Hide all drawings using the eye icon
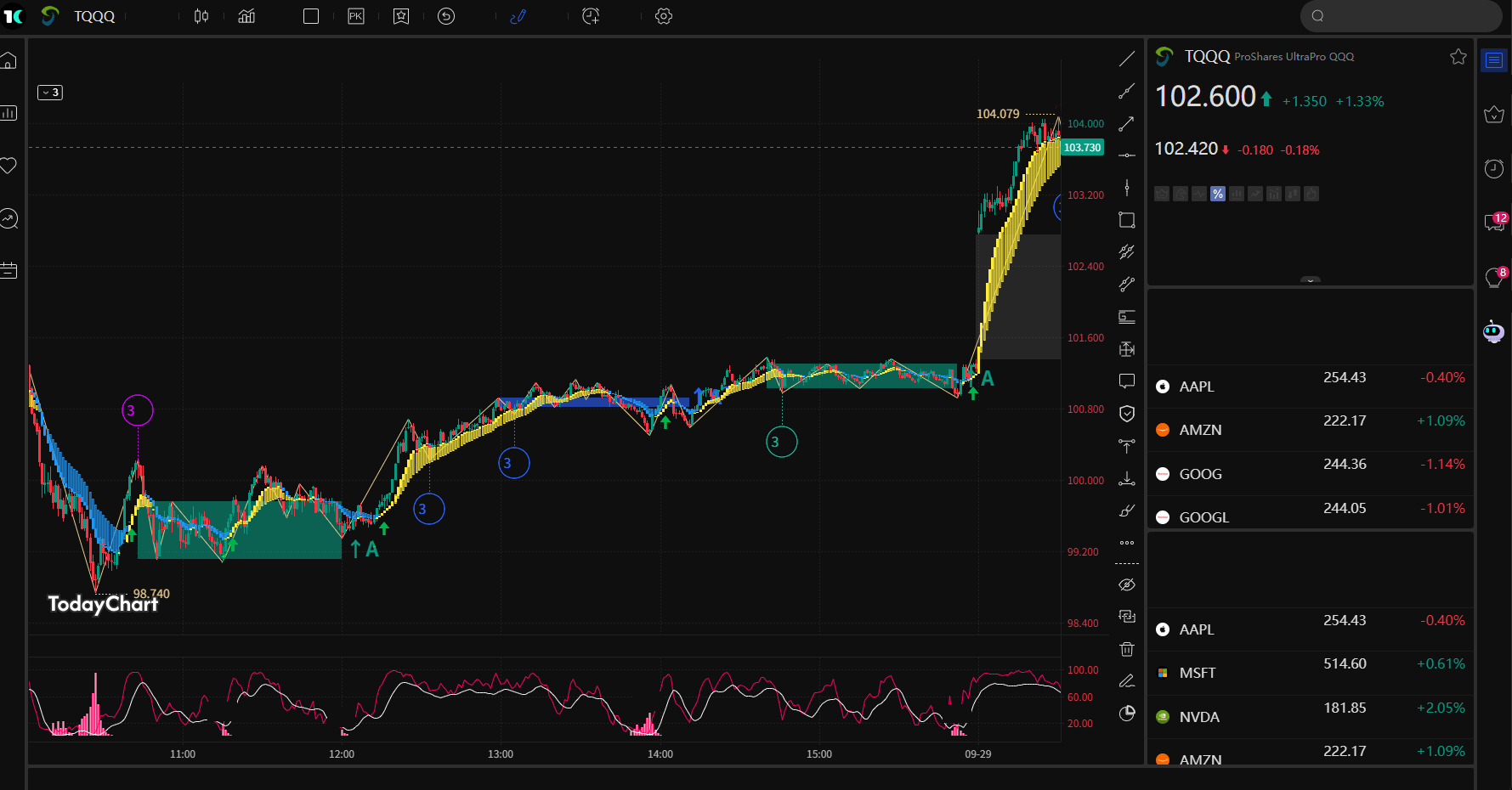1512x790 pixels. click(1126, 584)
